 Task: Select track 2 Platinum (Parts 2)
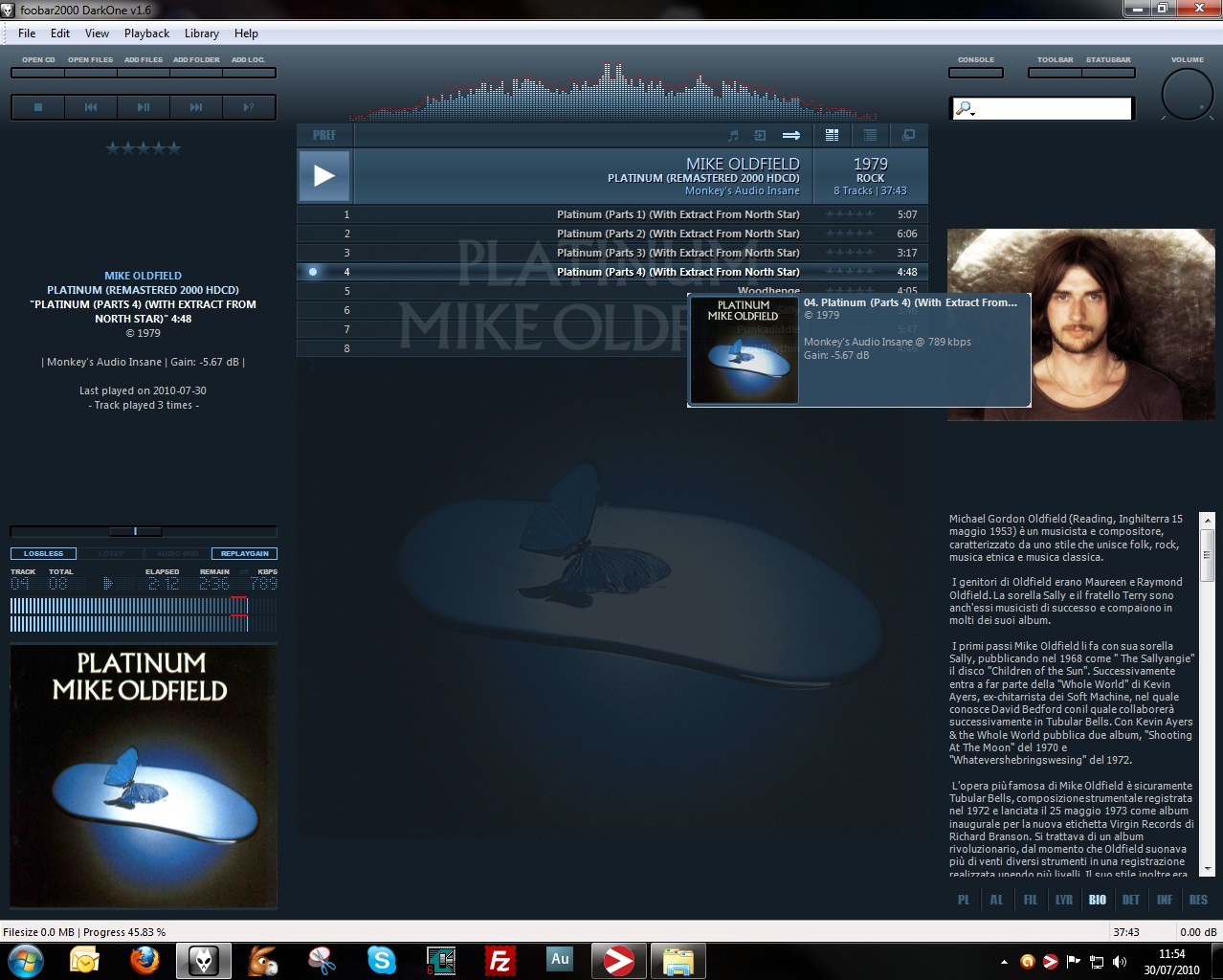(x=612, y=234)
